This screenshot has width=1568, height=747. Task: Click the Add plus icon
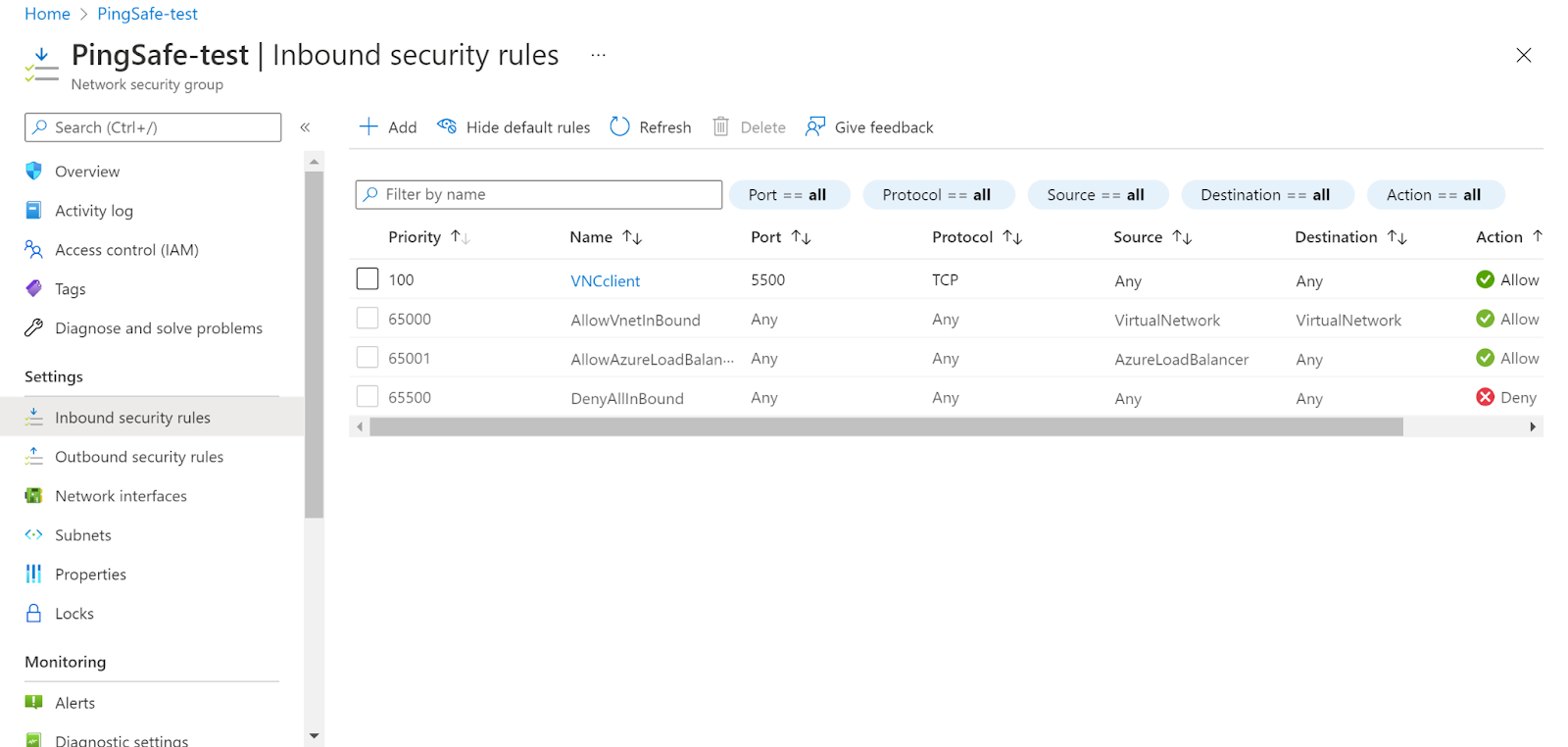pos(368,126)
